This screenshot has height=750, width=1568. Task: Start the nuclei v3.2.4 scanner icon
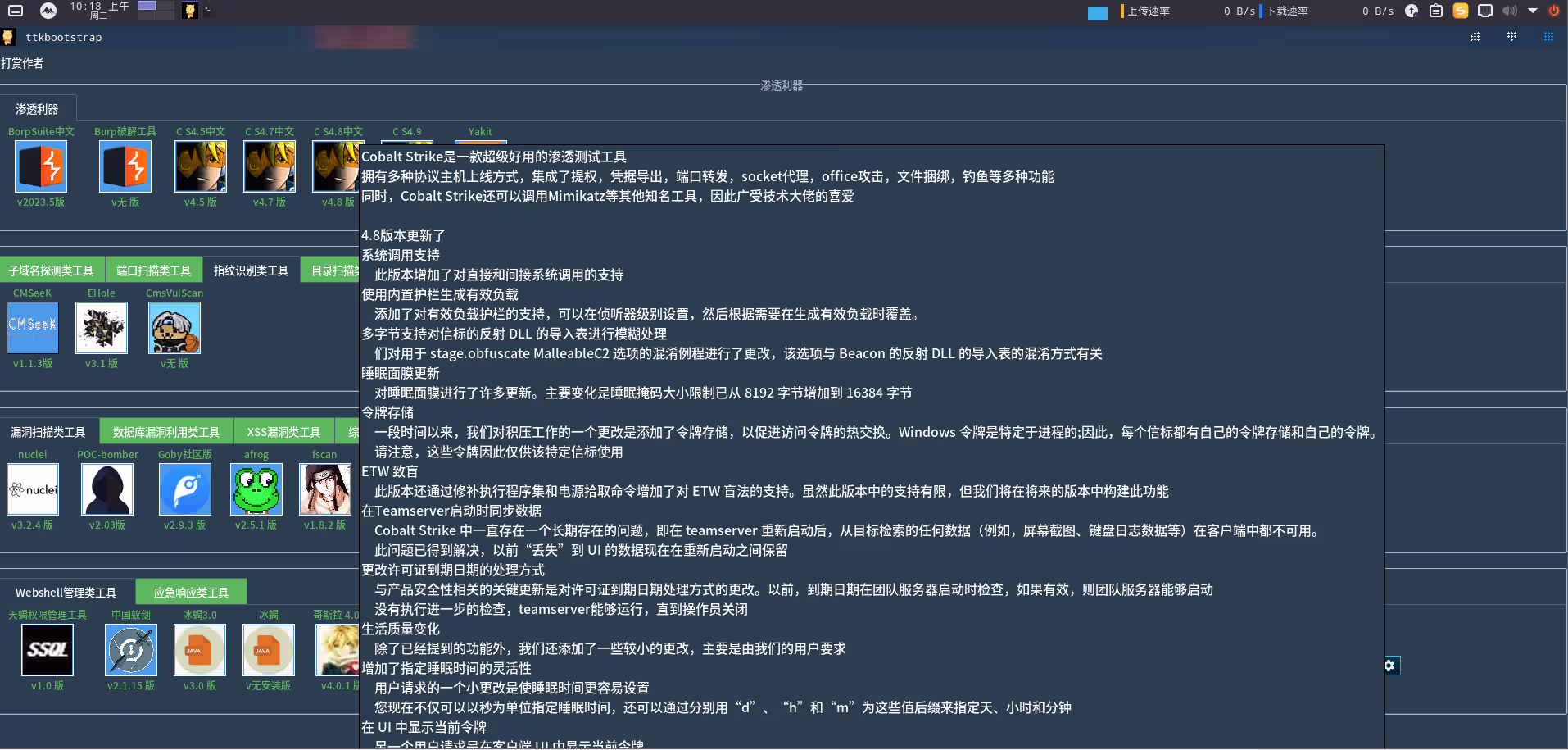coord(33,489)
